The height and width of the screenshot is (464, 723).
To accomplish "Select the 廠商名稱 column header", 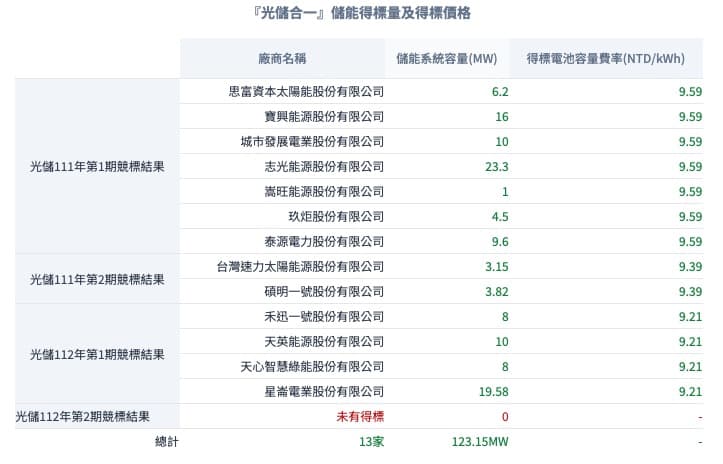I will click(x=282, y=59).
